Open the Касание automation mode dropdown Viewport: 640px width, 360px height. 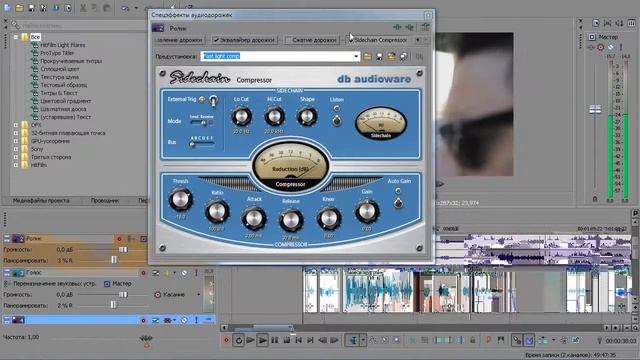pos(198,294)
